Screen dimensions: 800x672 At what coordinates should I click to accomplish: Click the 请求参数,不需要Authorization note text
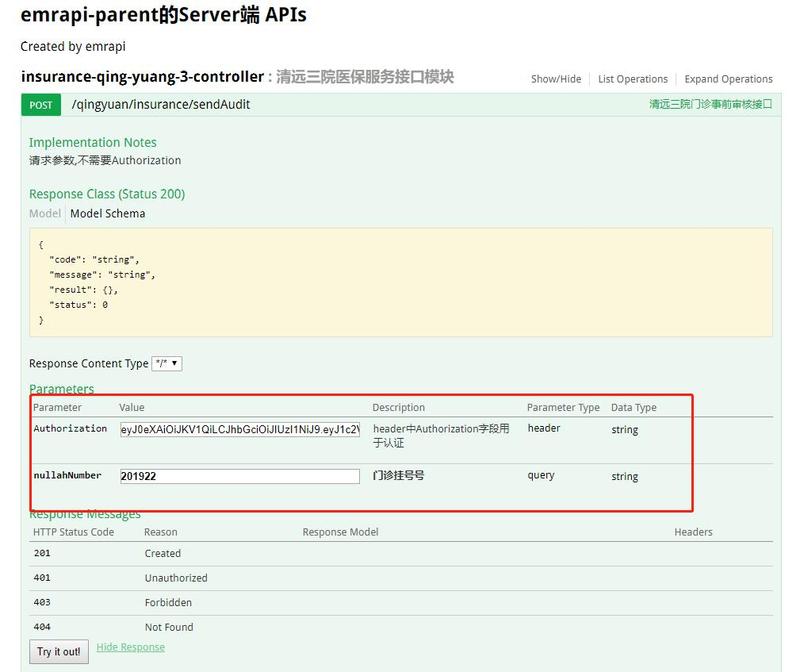click(x=105, y=160)
